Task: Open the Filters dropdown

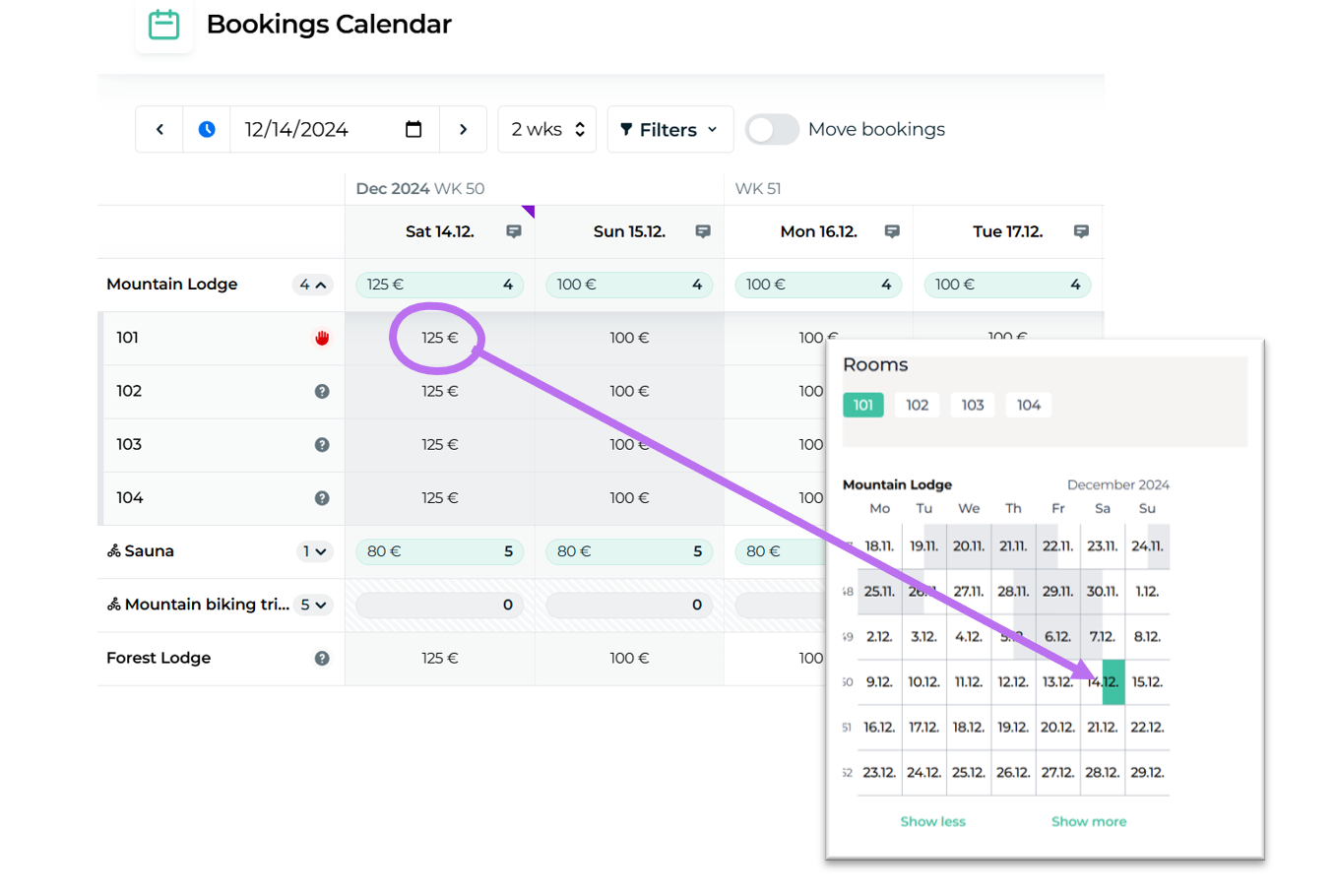Action: (669, 130)
